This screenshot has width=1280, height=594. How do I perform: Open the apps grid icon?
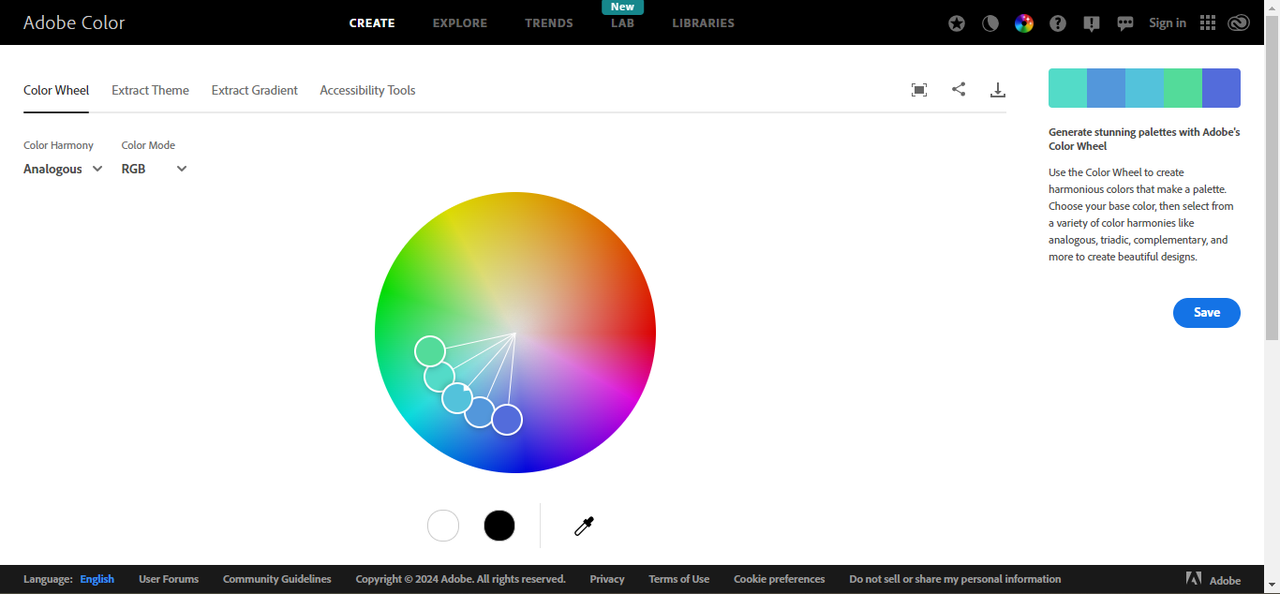[1207, 23]
